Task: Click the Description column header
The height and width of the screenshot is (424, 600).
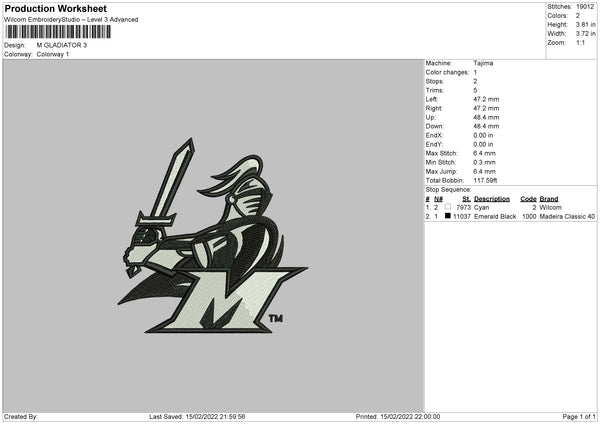Action: click(492, 199)
